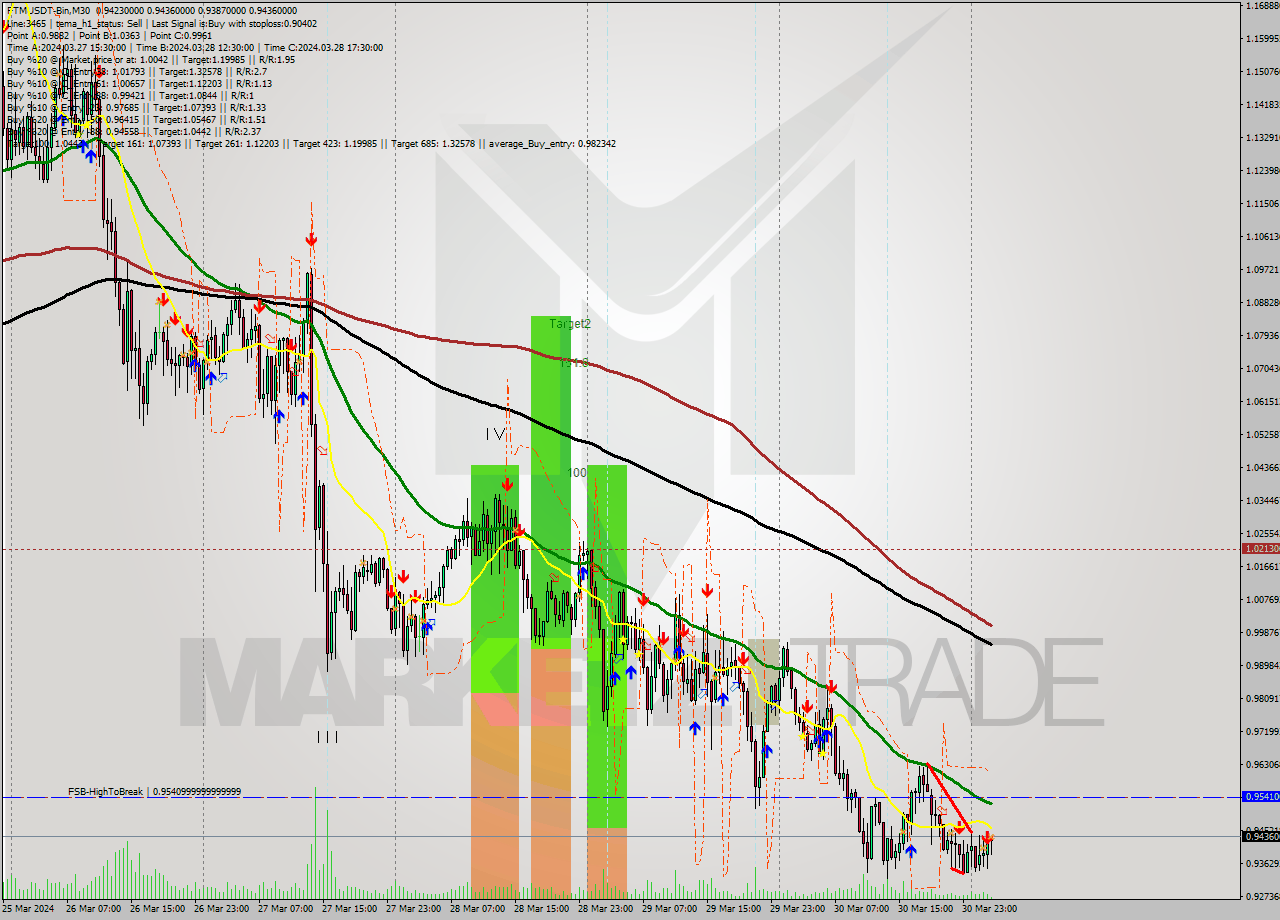Select the 1.0436 price axis label
Image resolution: width=1280 pixels, height=920 pixels.
[x=1262, y=467]
